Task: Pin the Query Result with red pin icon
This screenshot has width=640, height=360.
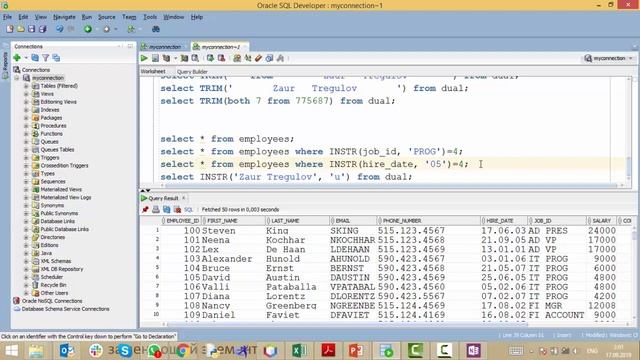Action: 145,209
